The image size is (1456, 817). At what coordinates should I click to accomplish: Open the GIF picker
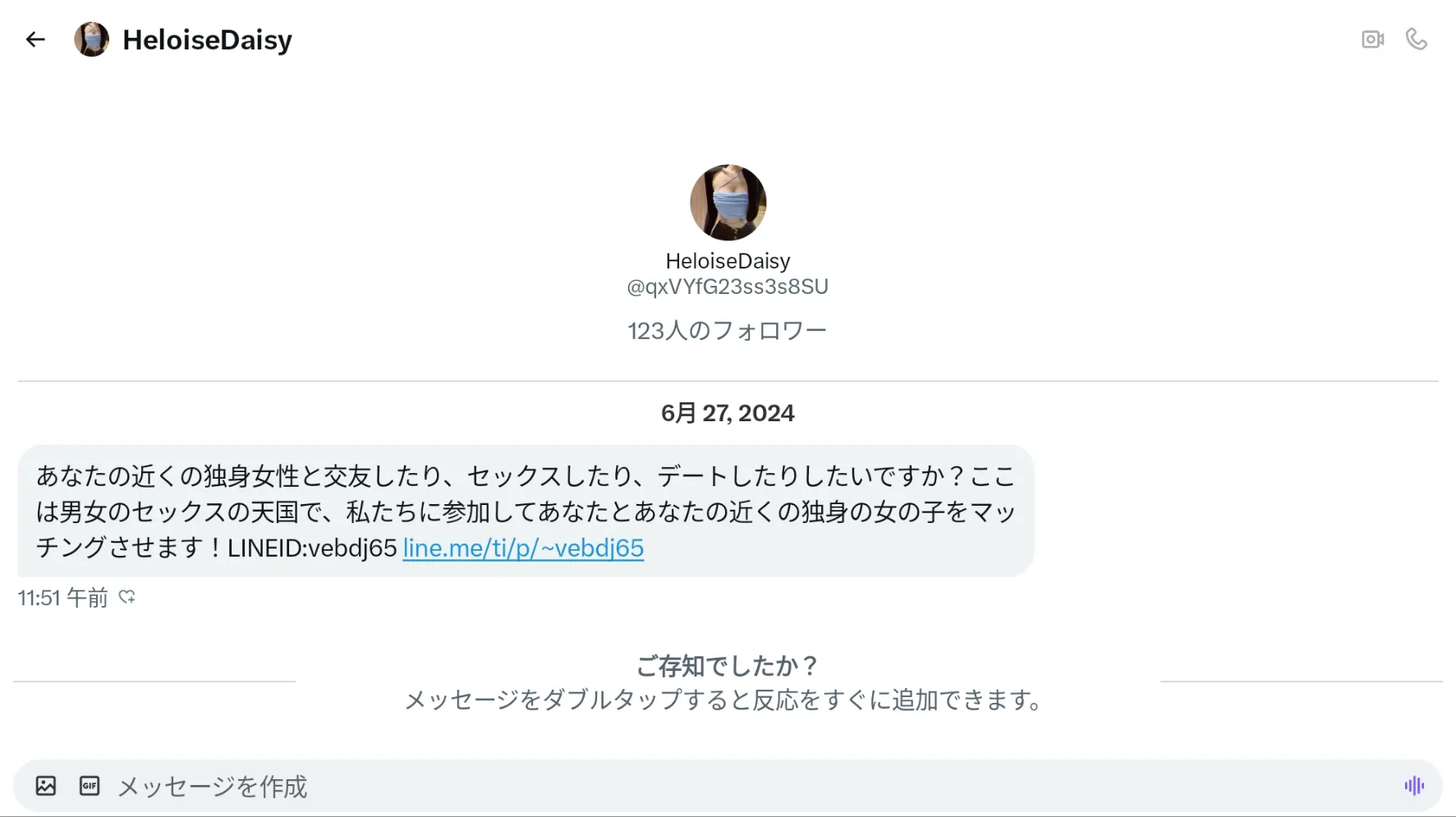tap(90, 786)
